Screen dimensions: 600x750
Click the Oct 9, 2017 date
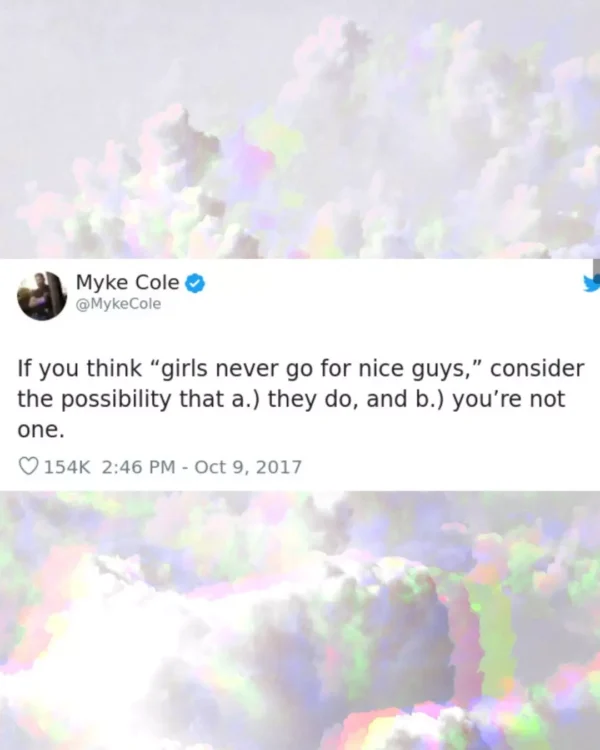click(248, 466)
